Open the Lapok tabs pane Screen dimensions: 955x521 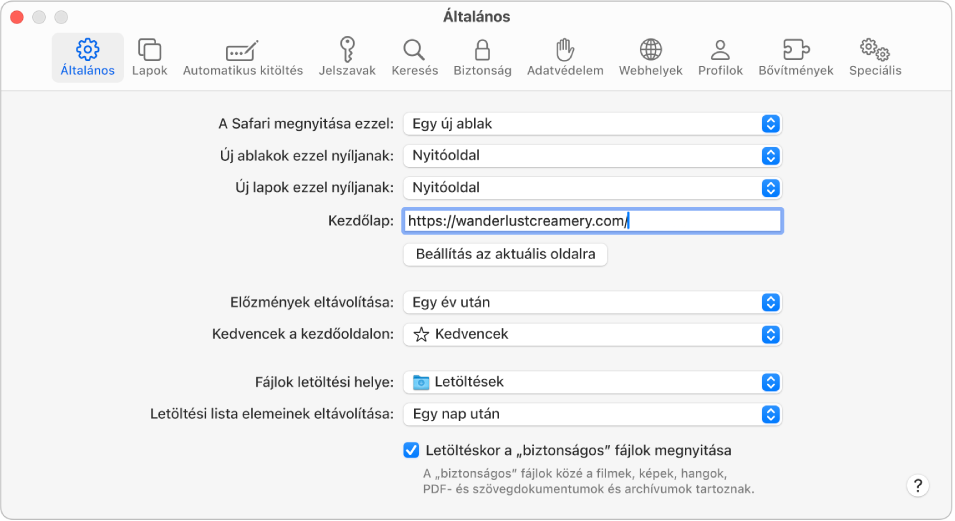[x=149, y=58]
